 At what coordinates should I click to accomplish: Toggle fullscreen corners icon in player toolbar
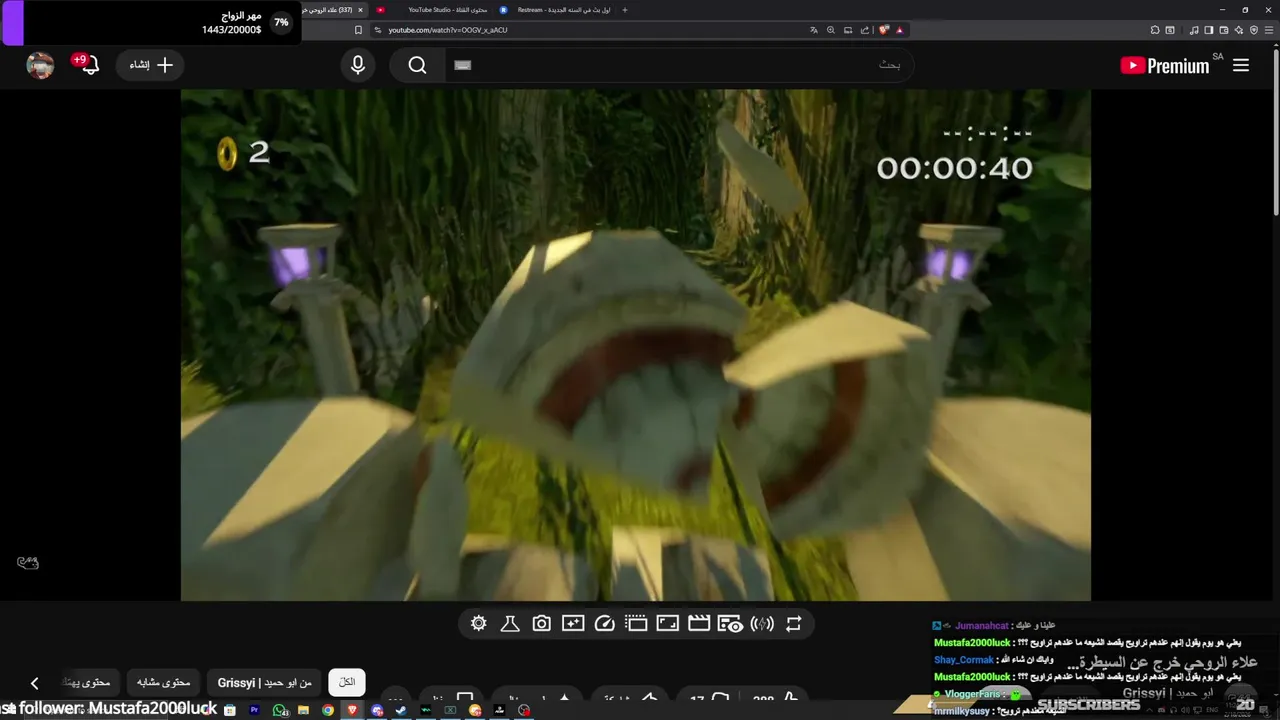(x=668, y=624)
